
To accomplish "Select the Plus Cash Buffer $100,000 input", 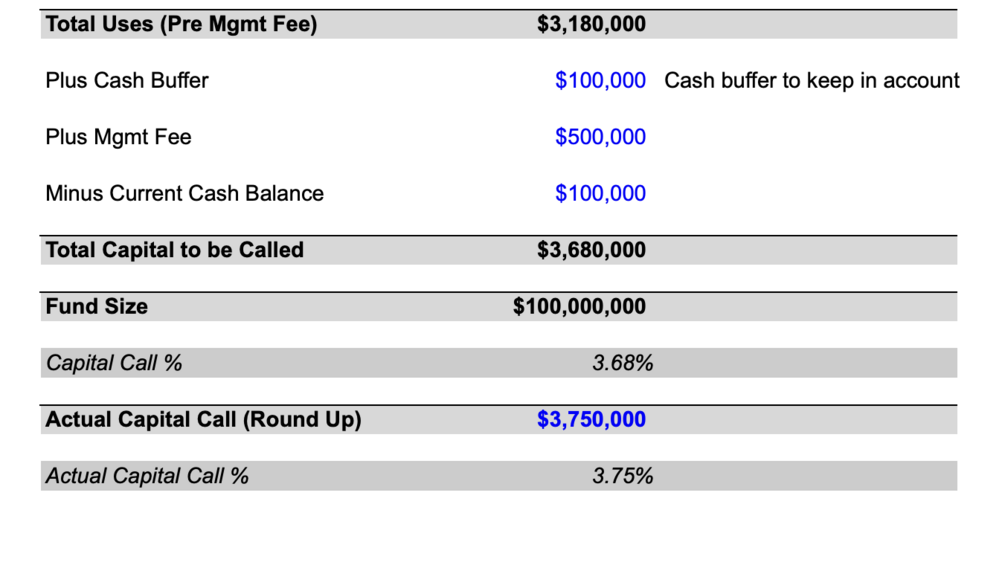I will click(600, 81).
